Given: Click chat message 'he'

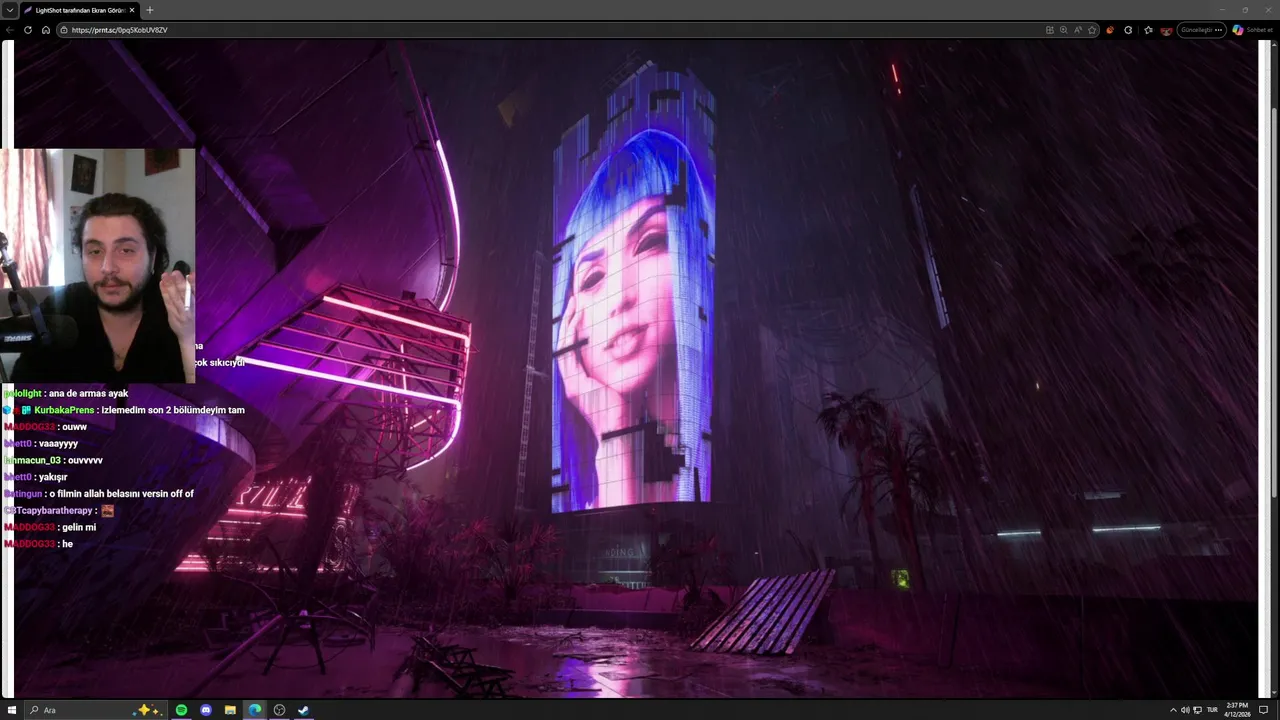Looking at the screenshot, I should pyautogui.click(x=67, y=544).
